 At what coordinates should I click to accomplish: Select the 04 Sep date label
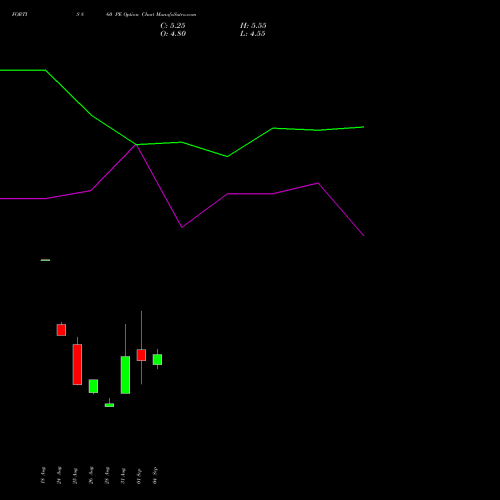(155, 475)
